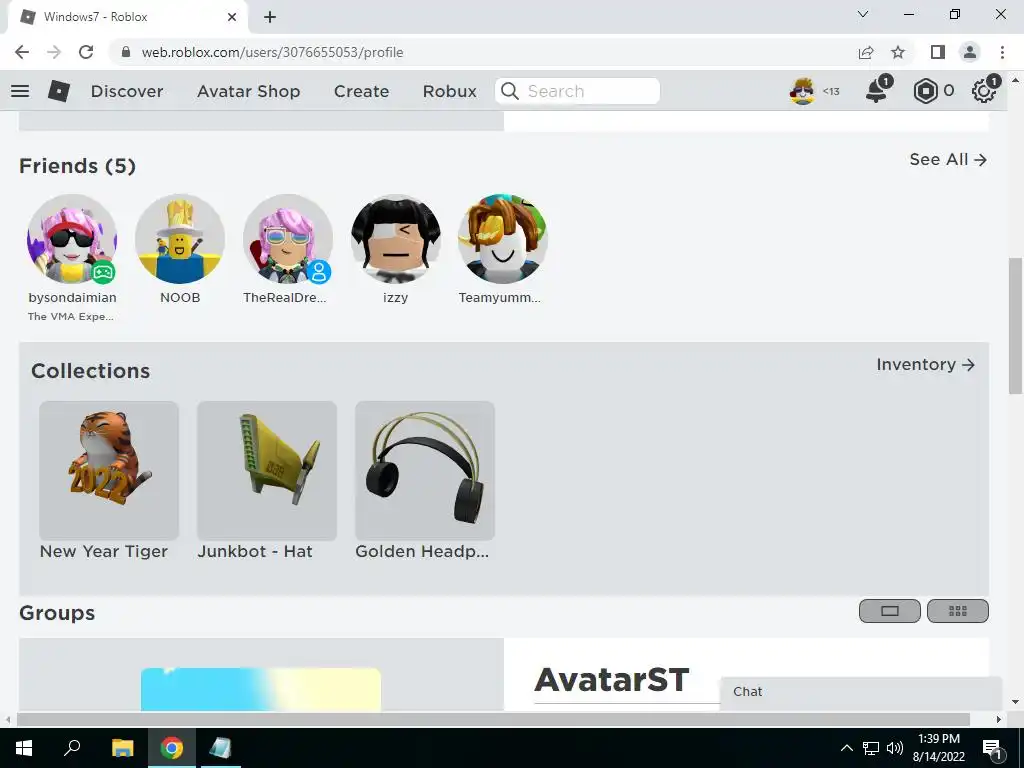This screenshot has width=1024, height=768.
Task: Open the notepad-like app in taskbar
Action: (220, 748)
